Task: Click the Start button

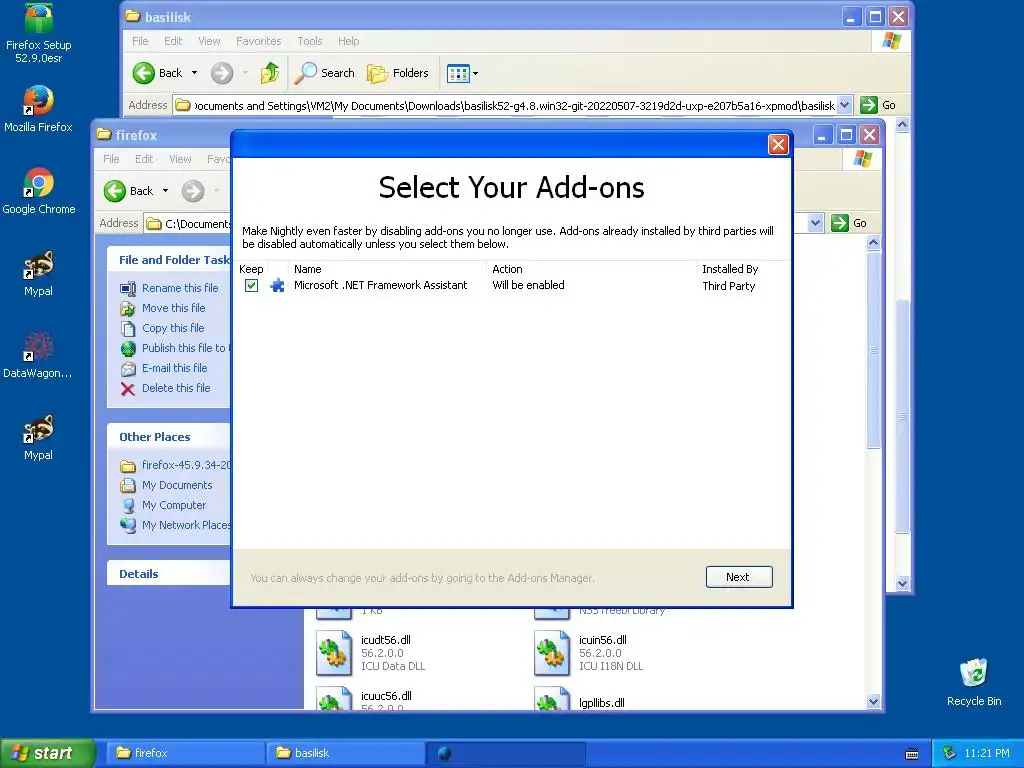Action: tap(47, 753)
